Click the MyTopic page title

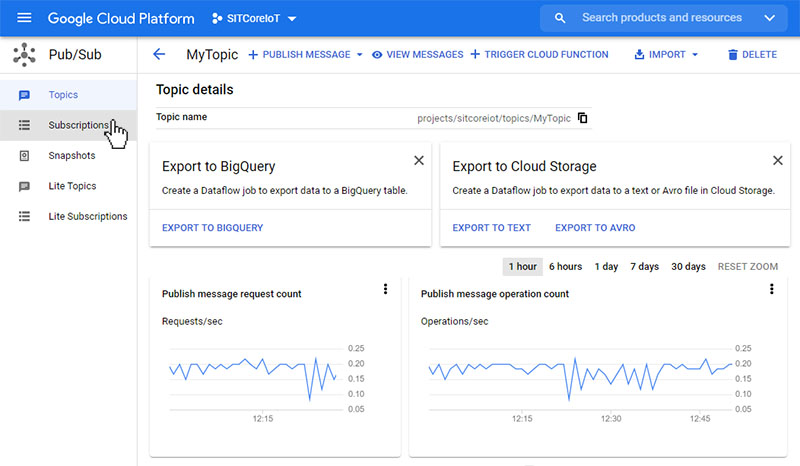[212, 55]
